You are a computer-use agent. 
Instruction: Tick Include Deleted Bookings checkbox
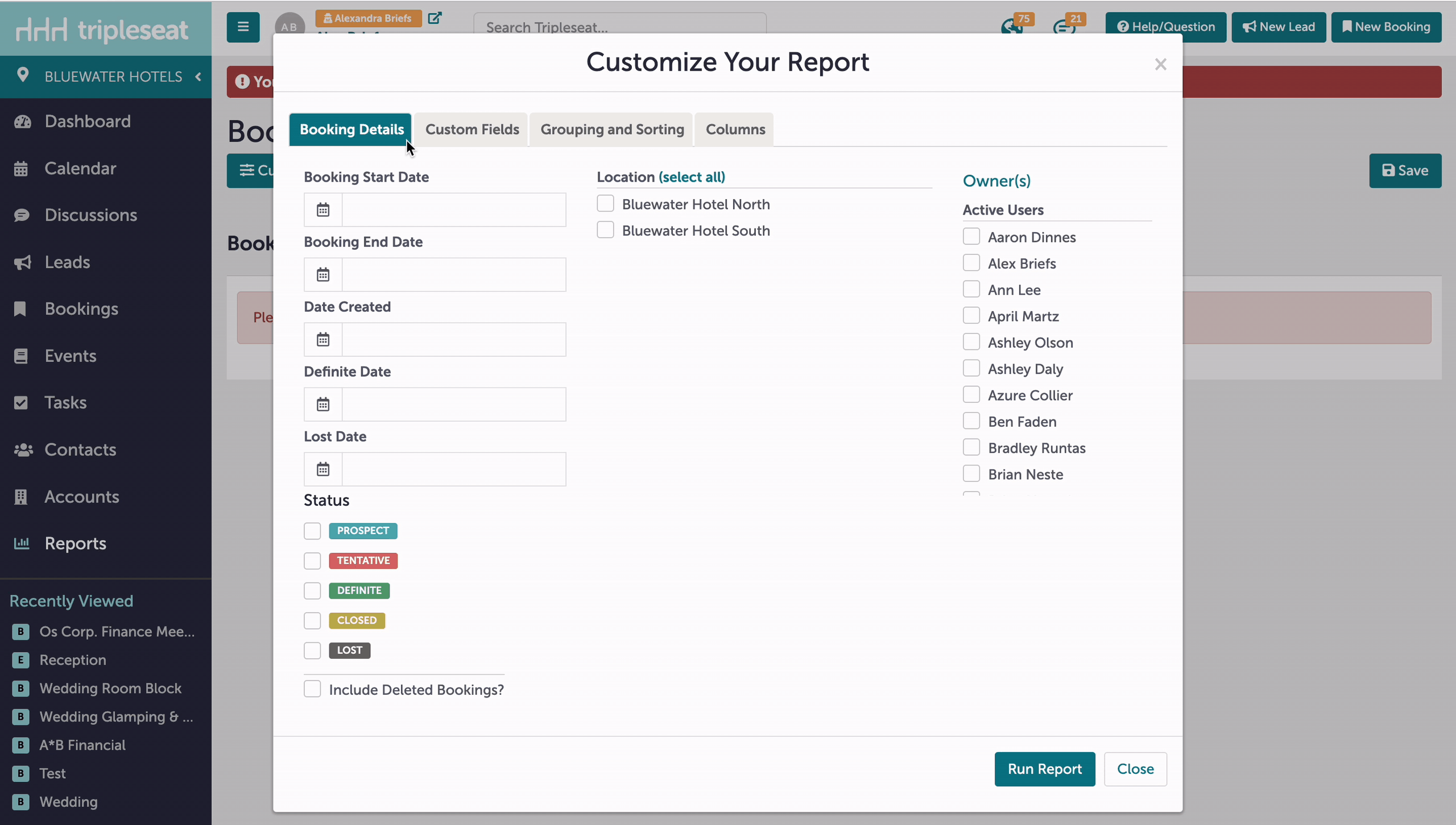point(312,689)
